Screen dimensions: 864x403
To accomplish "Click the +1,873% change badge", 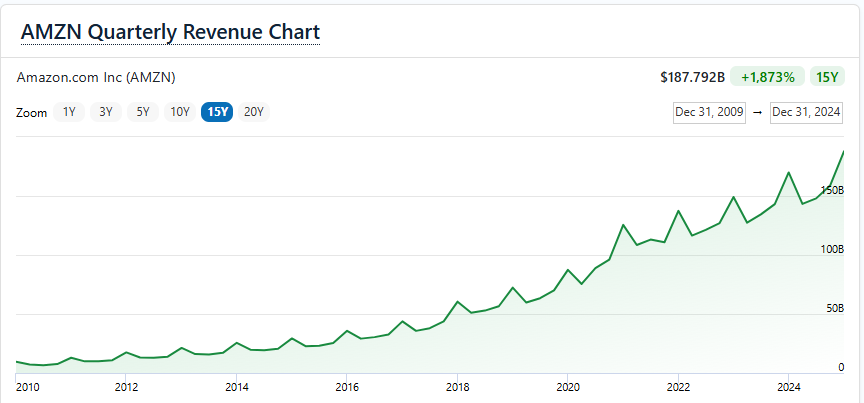I will pyautogui.click(x=768, y=78).
